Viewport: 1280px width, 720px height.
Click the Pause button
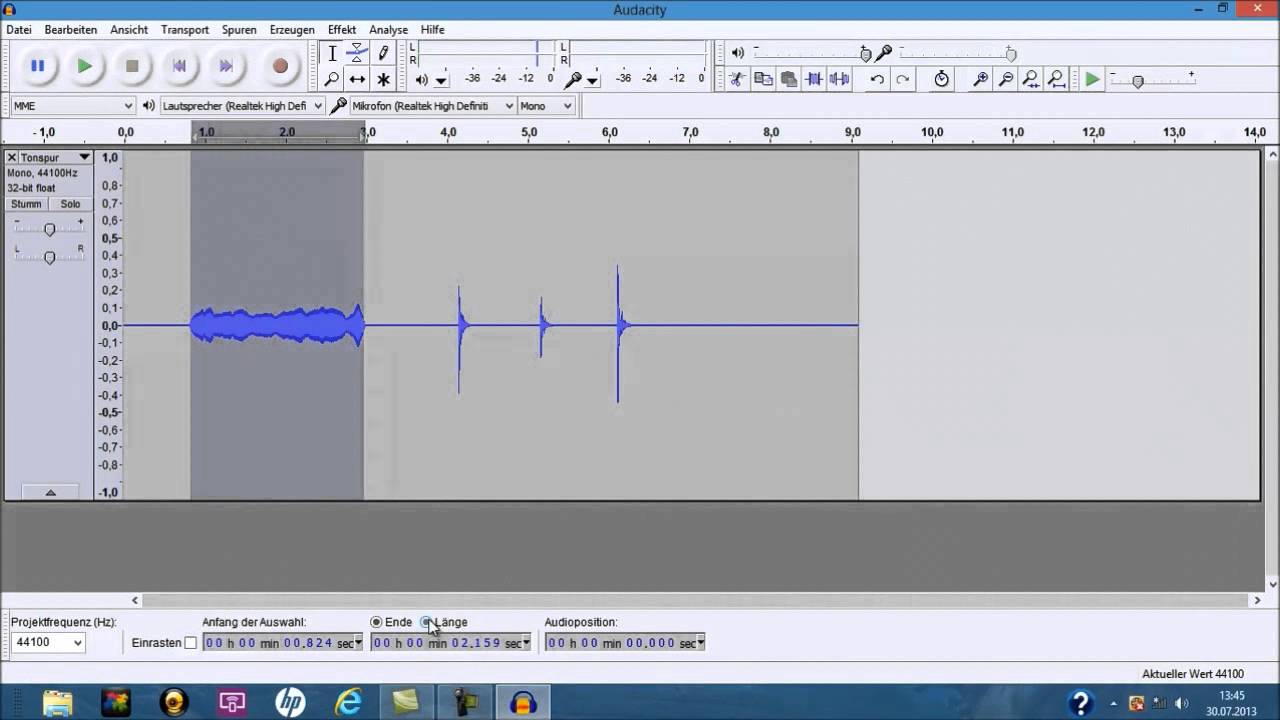pyautogui.click(x=37, y=66)
